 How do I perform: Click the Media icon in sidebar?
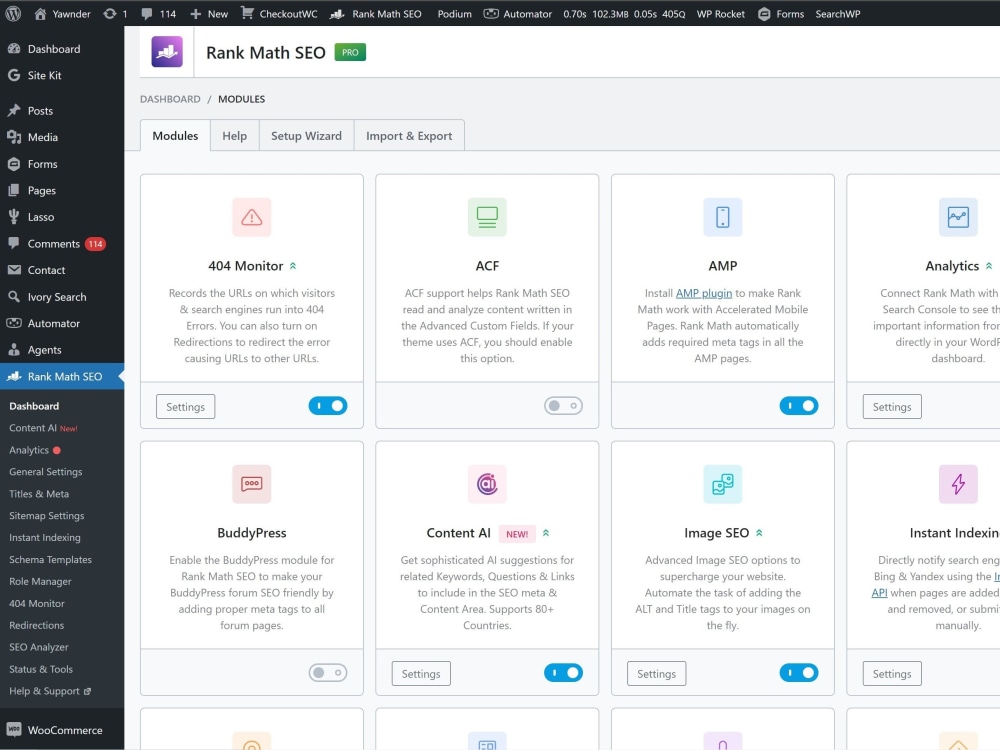(14, 137)
